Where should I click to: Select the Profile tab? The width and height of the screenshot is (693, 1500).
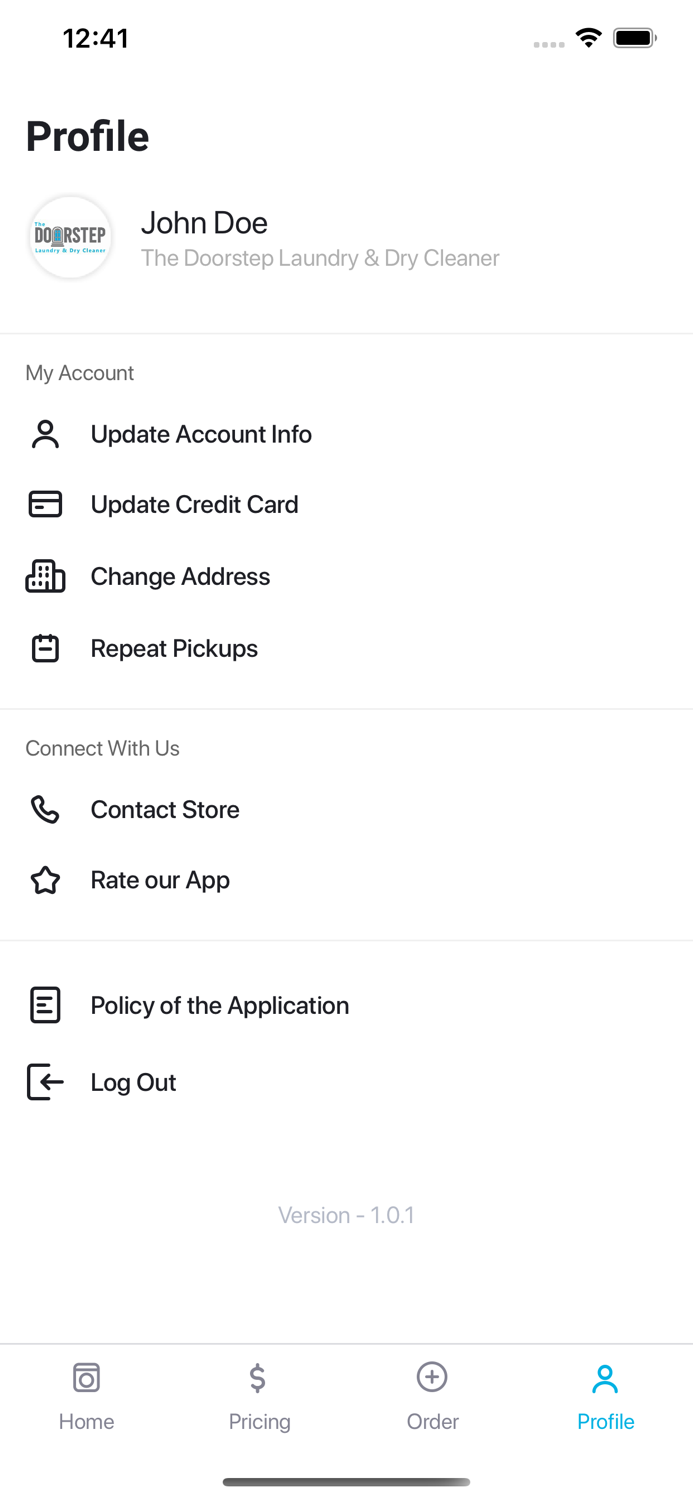(605, 1395)
